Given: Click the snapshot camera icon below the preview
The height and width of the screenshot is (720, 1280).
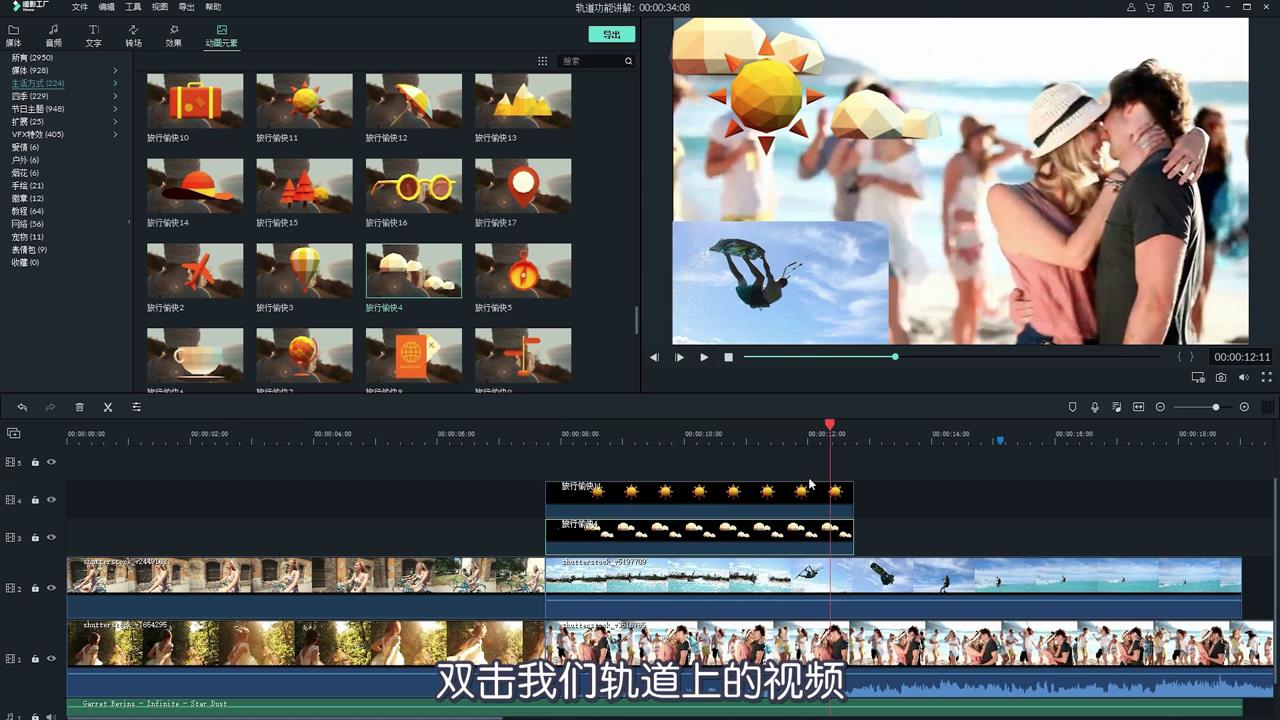Looking at the screenshot, I should pos(1221,377).
